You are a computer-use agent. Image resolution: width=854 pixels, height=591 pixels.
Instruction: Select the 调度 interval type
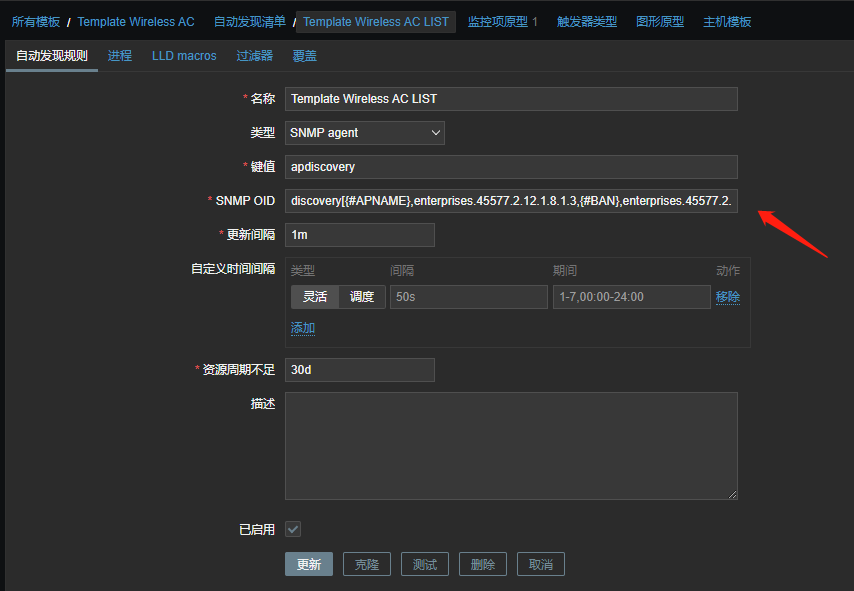coord(362,297)
